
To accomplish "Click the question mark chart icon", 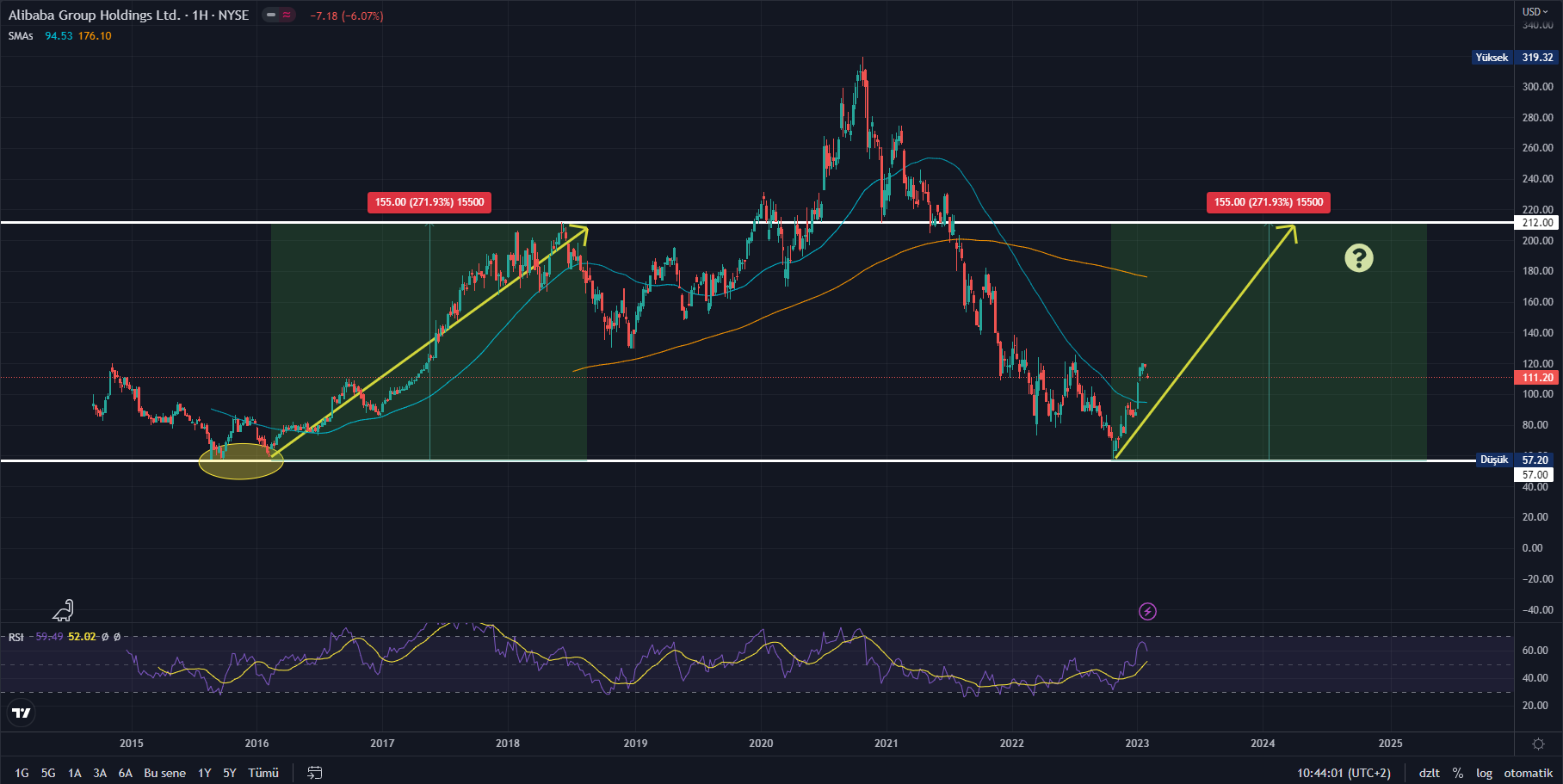I will 1359,258.
